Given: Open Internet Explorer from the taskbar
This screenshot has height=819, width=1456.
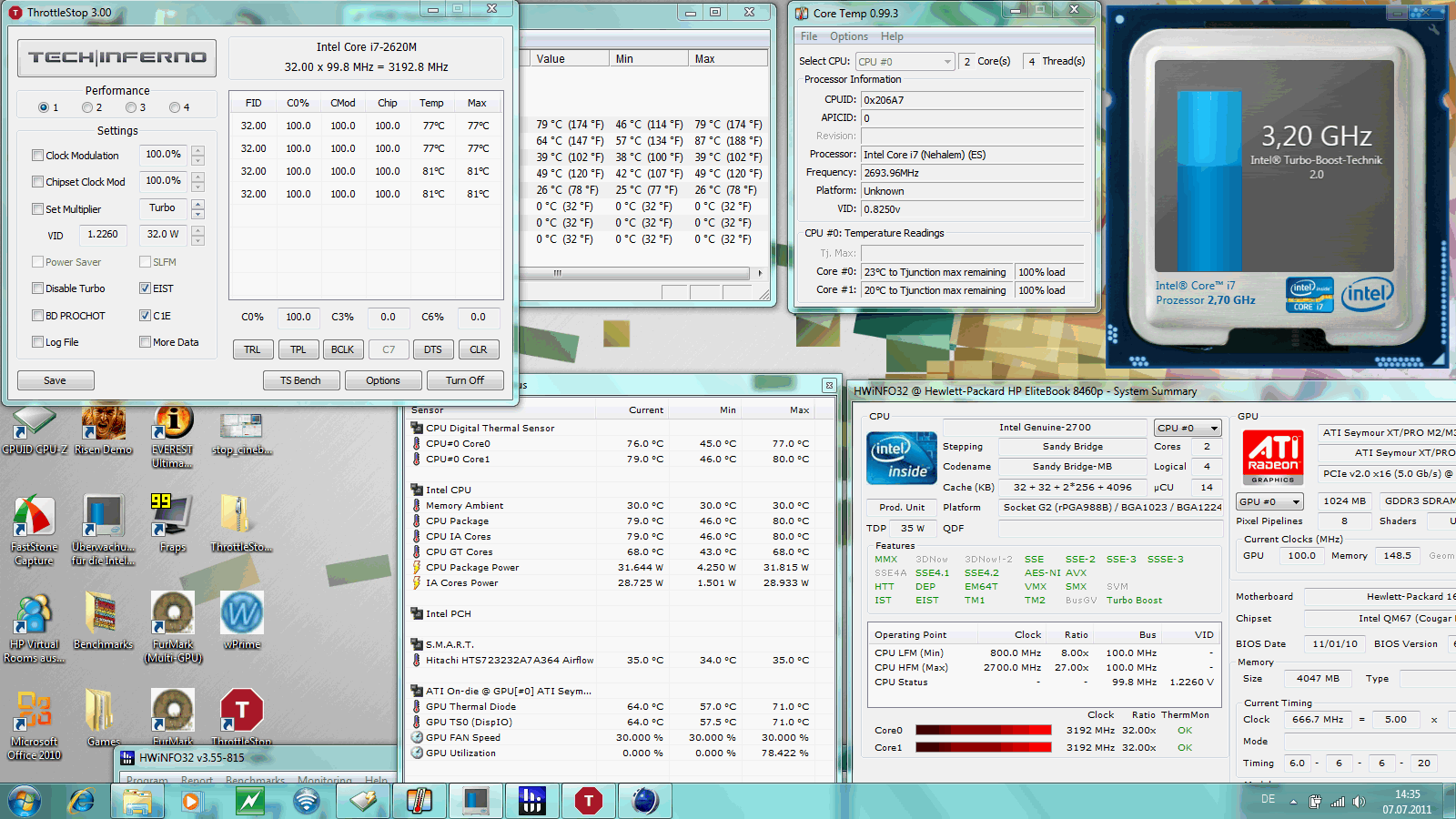Looking at the screenshot, I should 82,801.
